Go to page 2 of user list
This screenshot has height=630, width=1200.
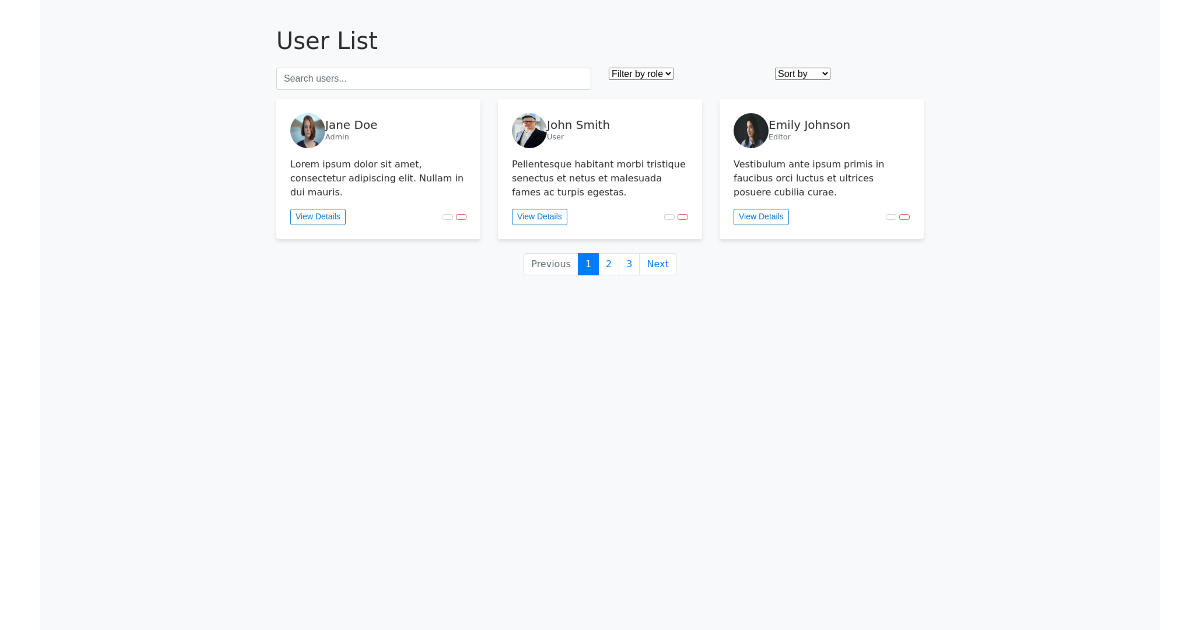pos(608,264)
